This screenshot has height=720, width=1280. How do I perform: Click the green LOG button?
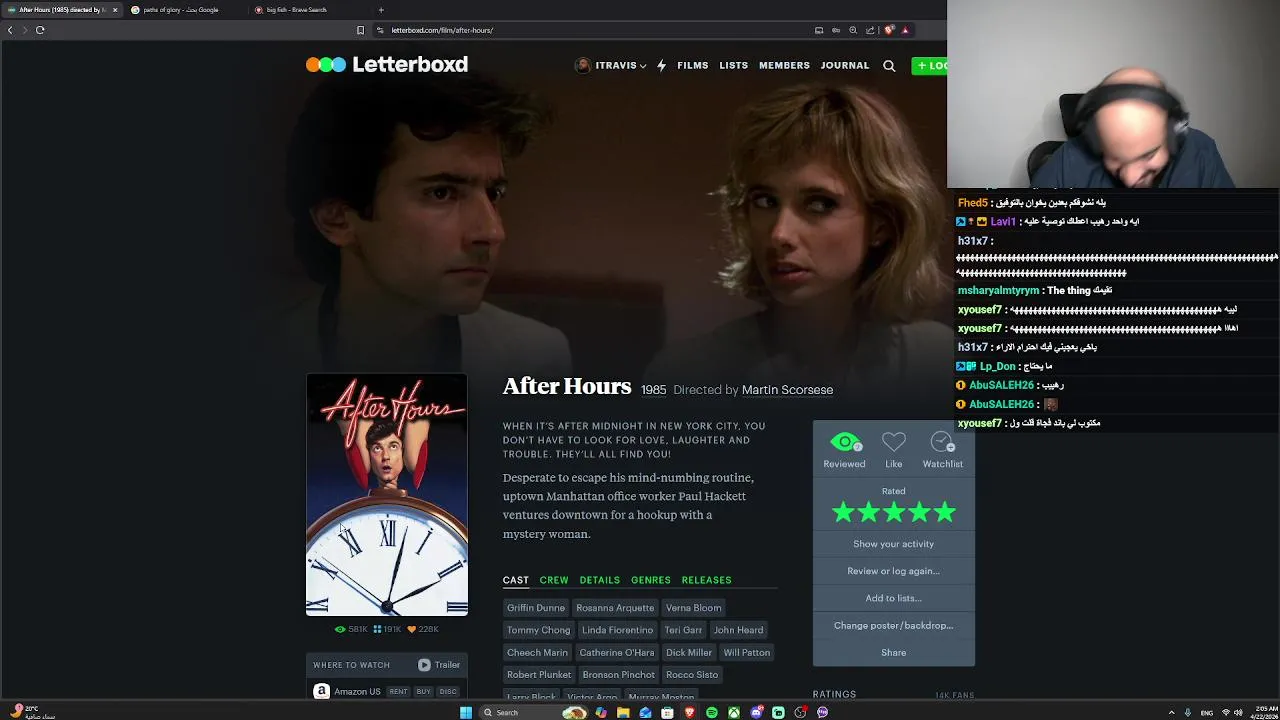pos(930,65)
